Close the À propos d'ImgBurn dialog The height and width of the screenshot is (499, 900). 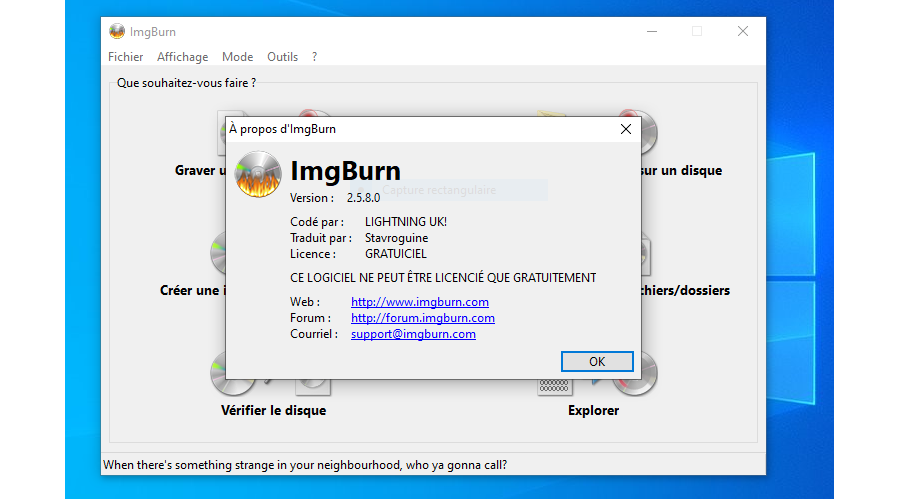[626, 129]
